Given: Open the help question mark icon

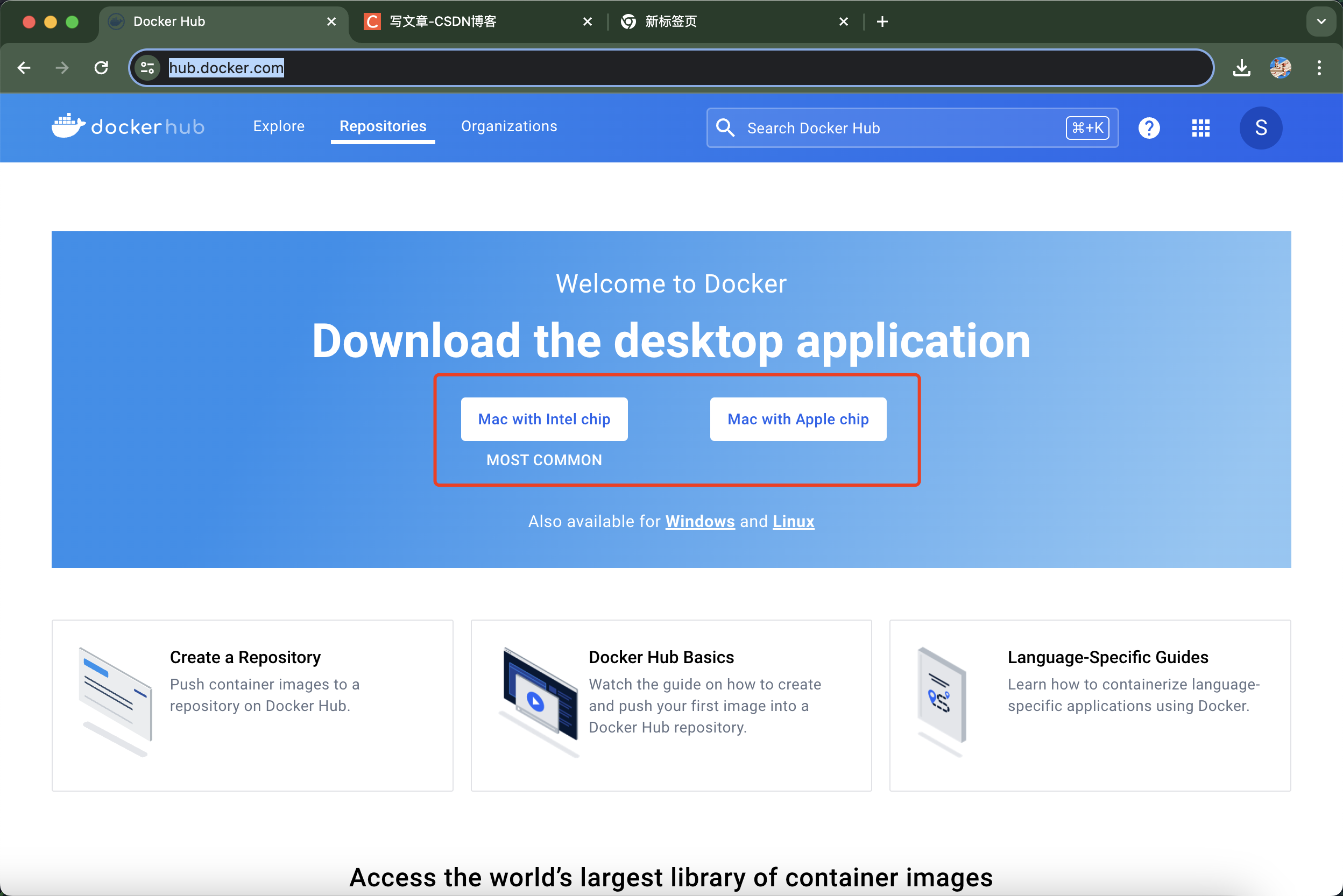Looking at the screenshot, I should (x=1149, y=127).
